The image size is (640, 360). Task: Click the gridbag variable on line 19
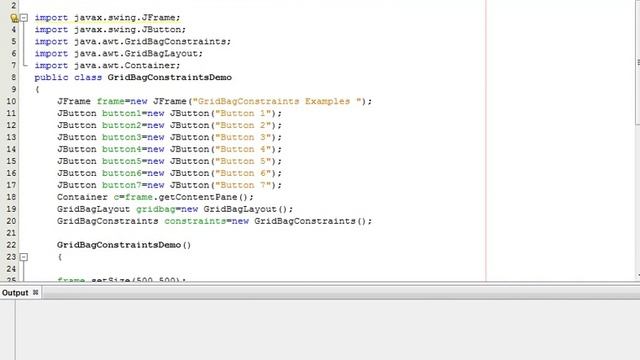pos(156,209)
